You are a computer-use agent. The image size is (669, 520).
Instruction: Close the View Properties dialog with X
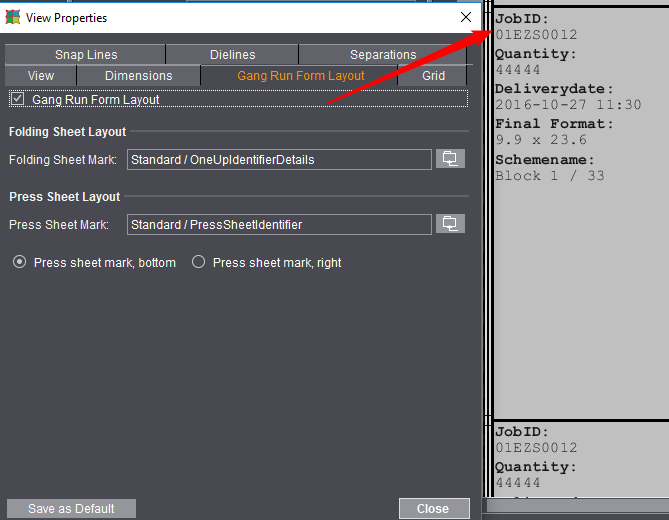click(465, 17)
